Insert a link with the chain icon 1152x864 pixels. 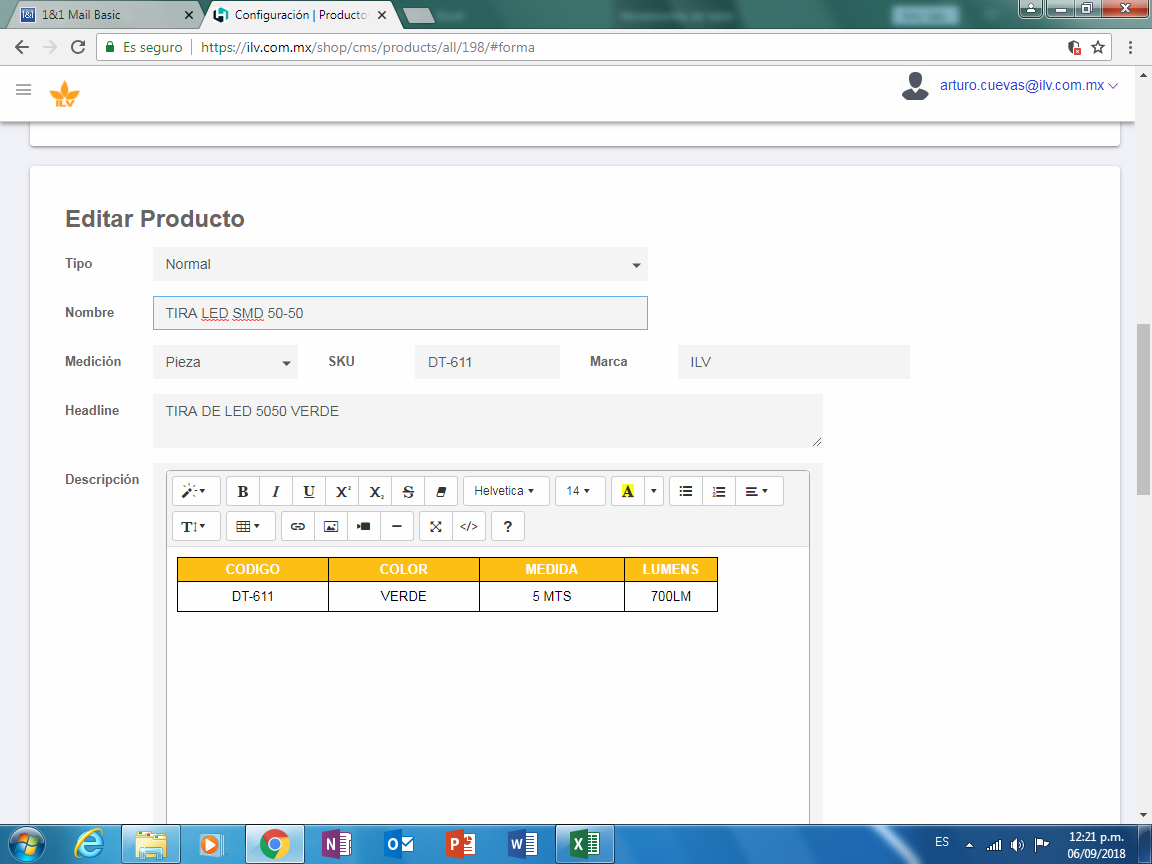(x=298, y=526)
